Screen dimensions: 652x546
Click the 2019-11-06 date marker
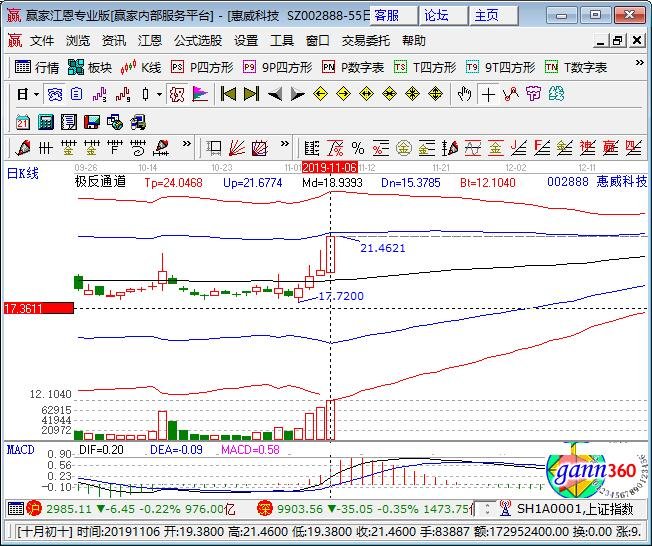(330, 168)
